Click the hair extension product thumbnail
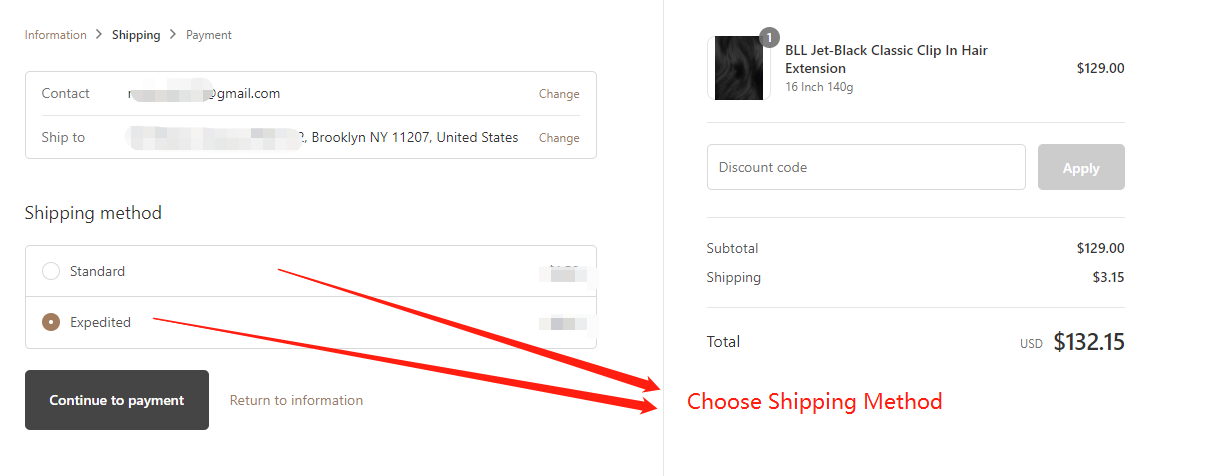 click(x=739, y=69)
